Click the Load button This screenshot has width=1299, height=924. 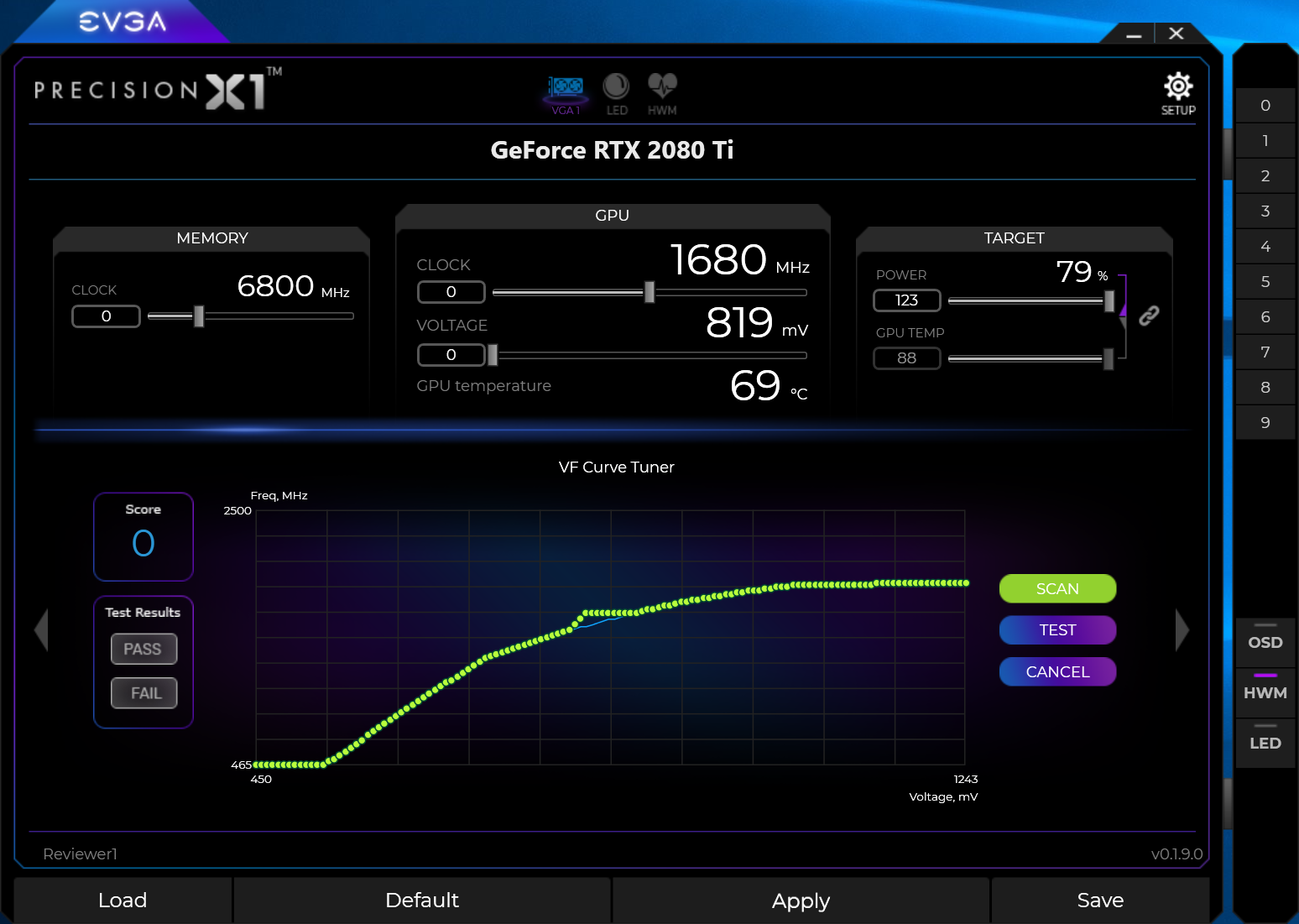pyautogui.click(x=123, y=901)
